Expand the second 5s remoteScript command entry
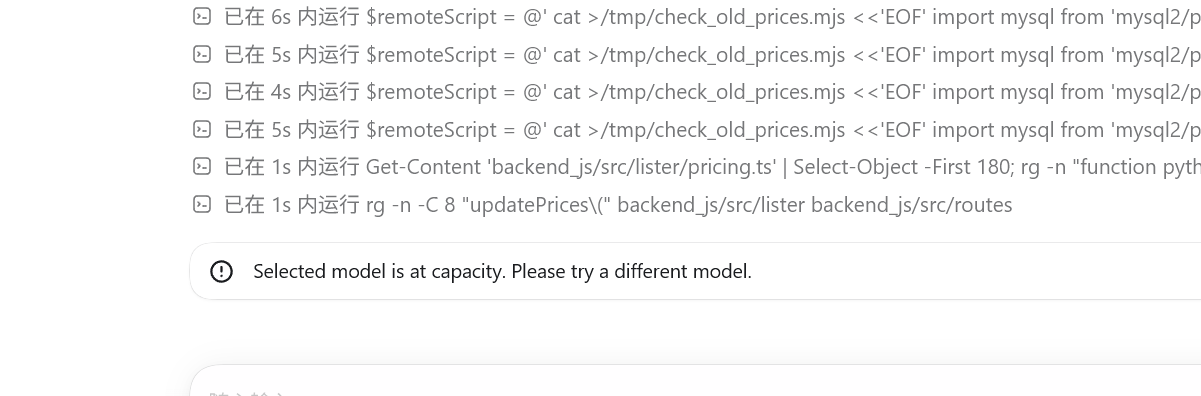This screenshot has height=396, width=1201. click(696, 129)
